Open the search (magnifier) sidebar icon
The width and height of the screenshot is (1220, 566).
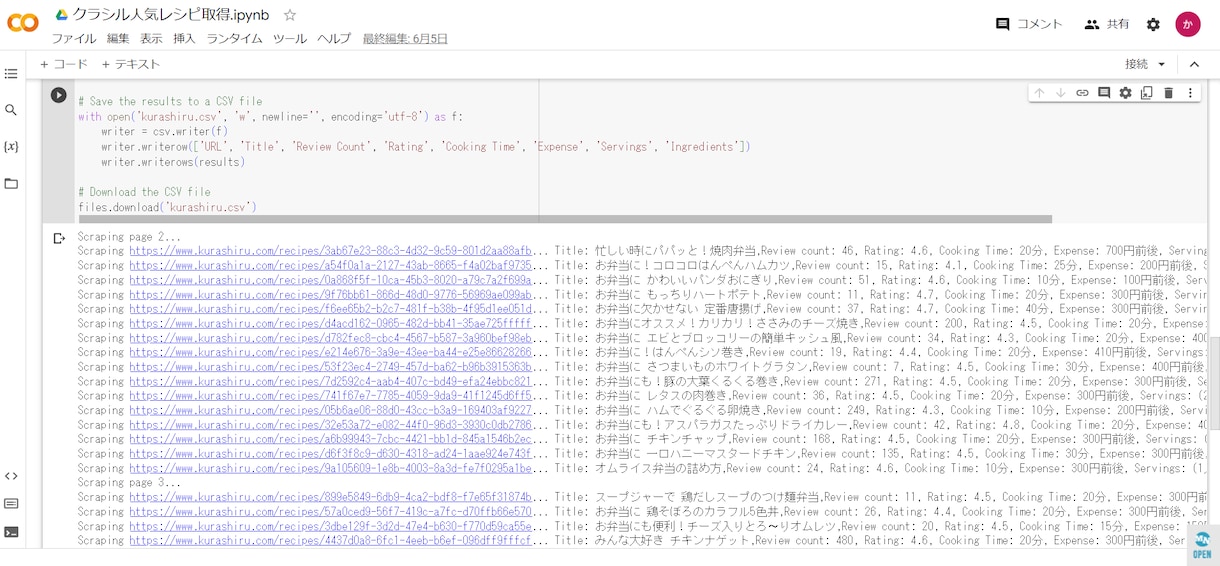tap(11, 110)
